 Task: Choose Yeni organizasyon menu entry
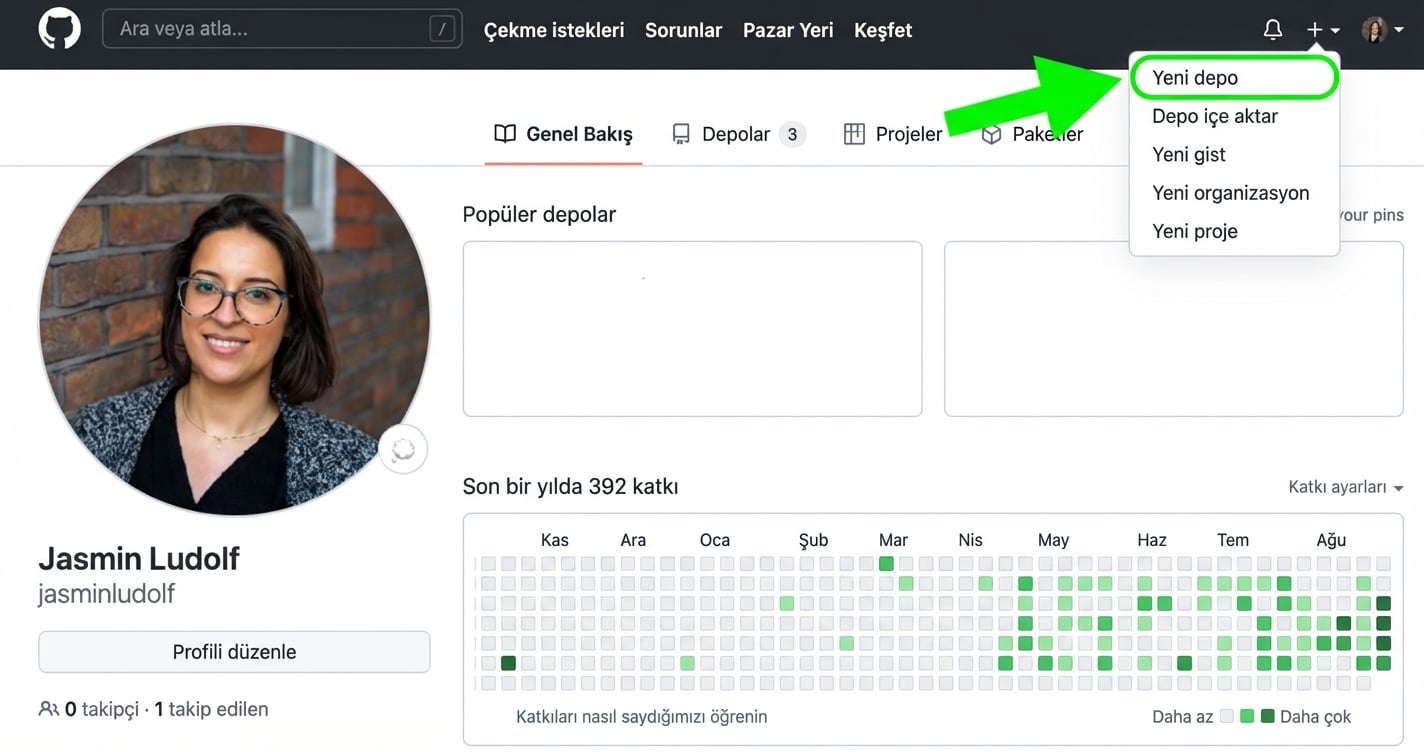[1231, 192]
